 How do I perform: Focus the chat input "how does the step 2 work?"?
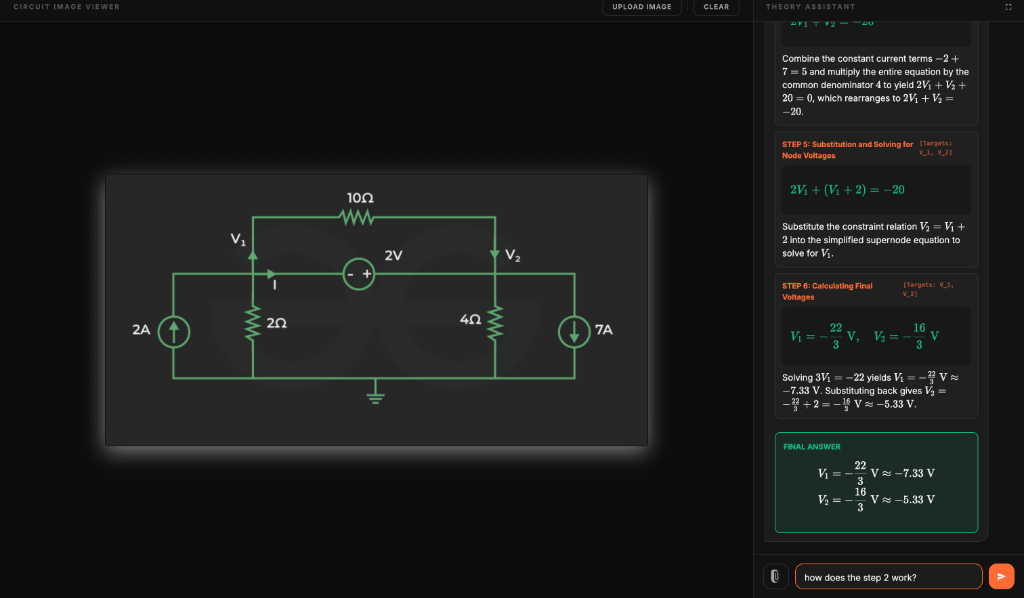tap(888, 576)
